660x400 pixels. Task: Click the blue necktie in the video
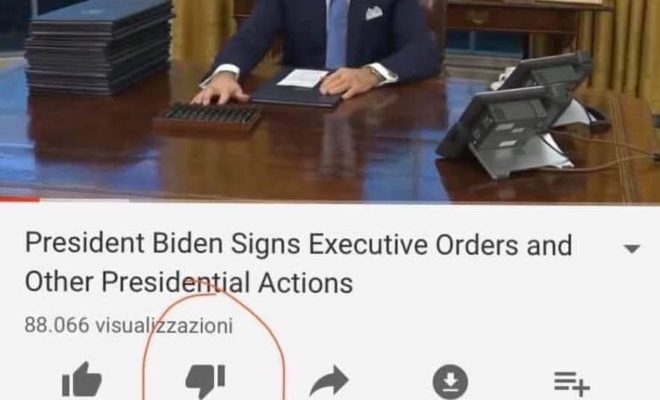click(x=337, y=34)
